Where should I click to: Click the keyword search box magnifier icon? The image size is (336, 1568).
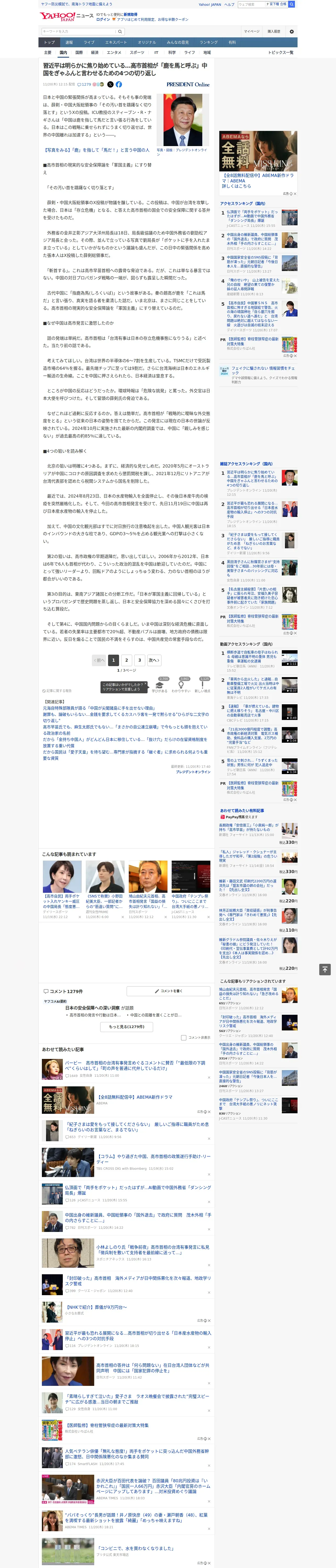(x=120, y=31)
